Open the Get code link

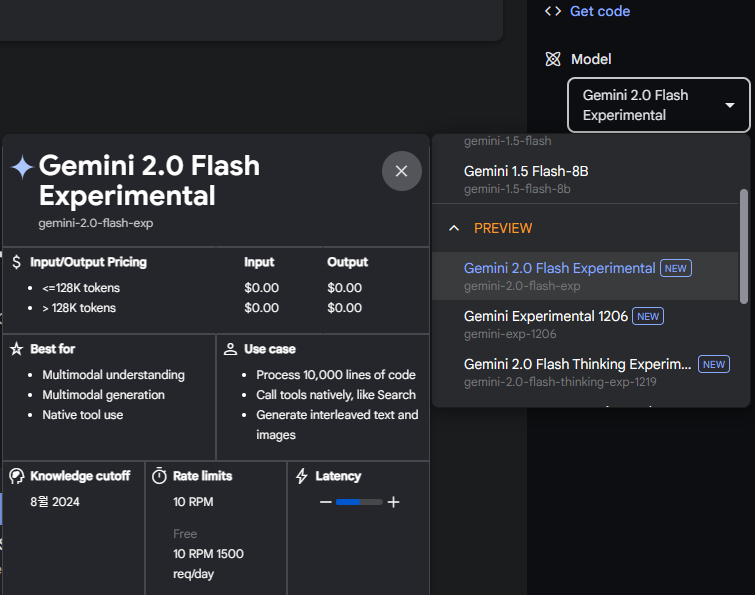click(599, 11)
